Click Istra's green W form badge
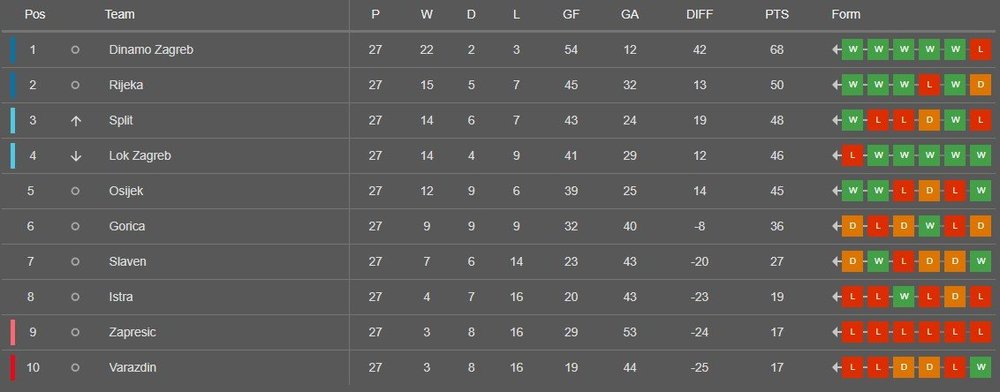The height and width of the screenshot is (392, 1000). (903, 297)
